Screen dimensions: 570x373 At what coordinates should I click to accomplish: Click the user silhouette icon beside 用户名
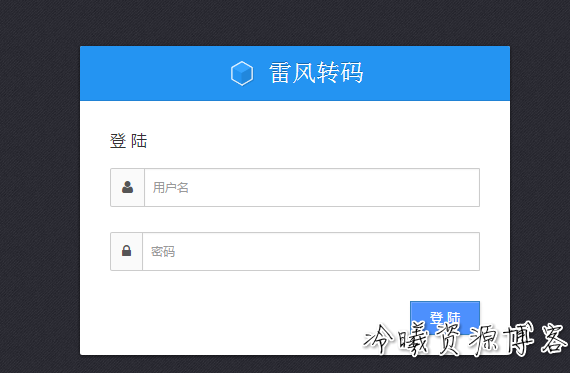[x=127, y=187]
